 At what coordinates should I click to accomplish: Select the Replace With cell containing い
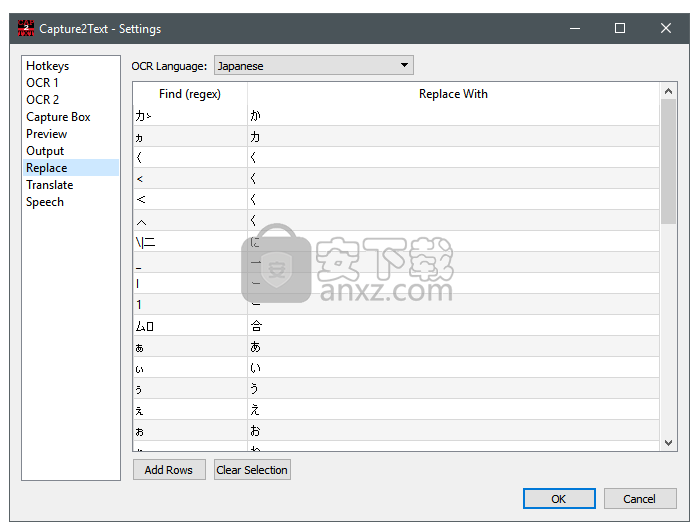pos(453,367)
